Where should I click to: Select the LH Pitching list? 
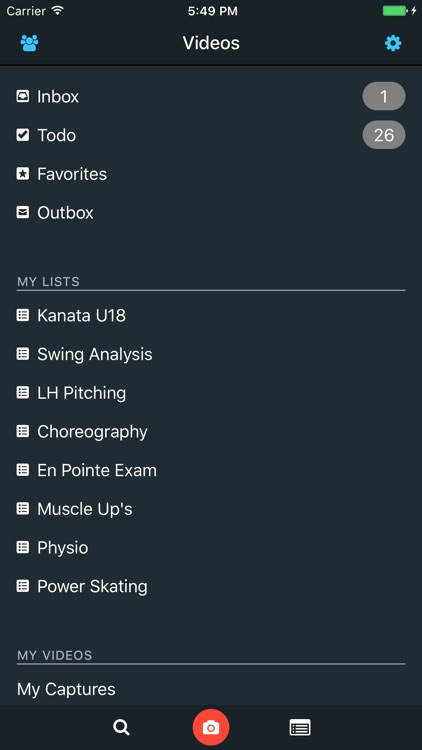(211, 393)
